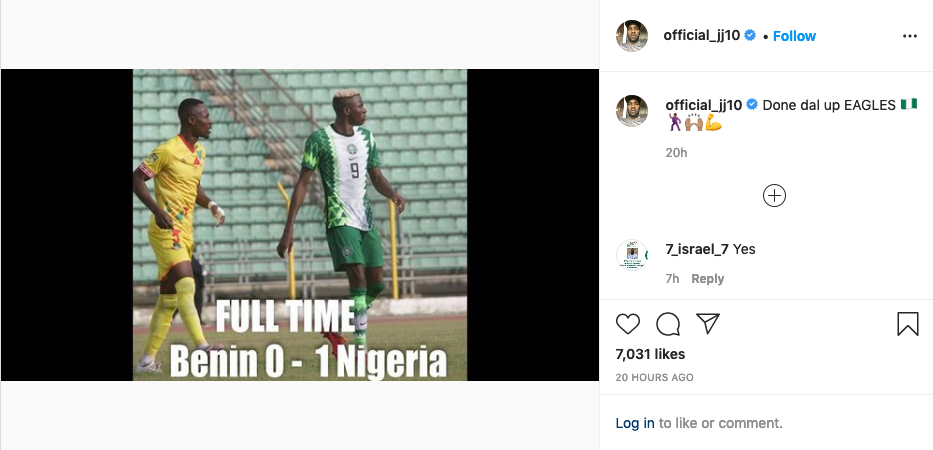Image resolution: width=933 pixels, height=450 pixels.
Task: Click the 20 HOURS AGO timestamp
Action: [654, 378]
